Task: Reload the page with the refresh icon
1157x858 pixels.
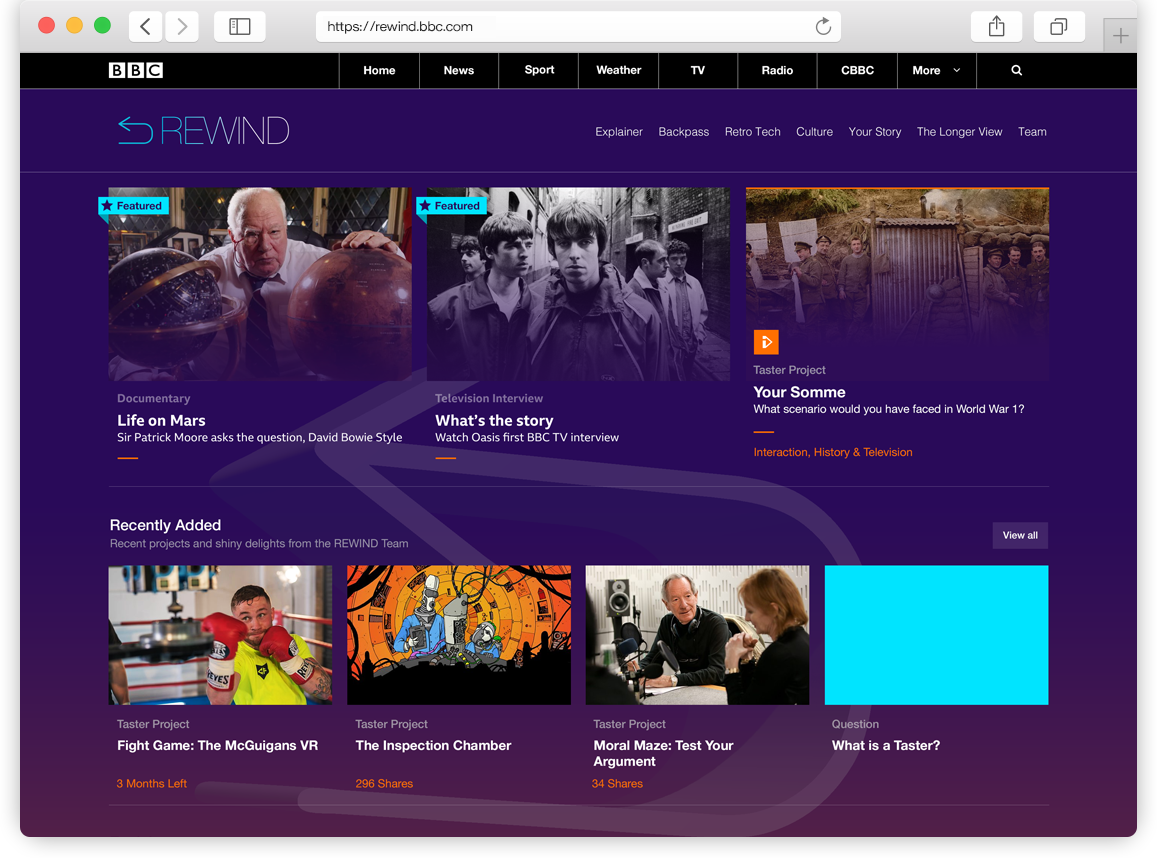Action: coord(823,27)
